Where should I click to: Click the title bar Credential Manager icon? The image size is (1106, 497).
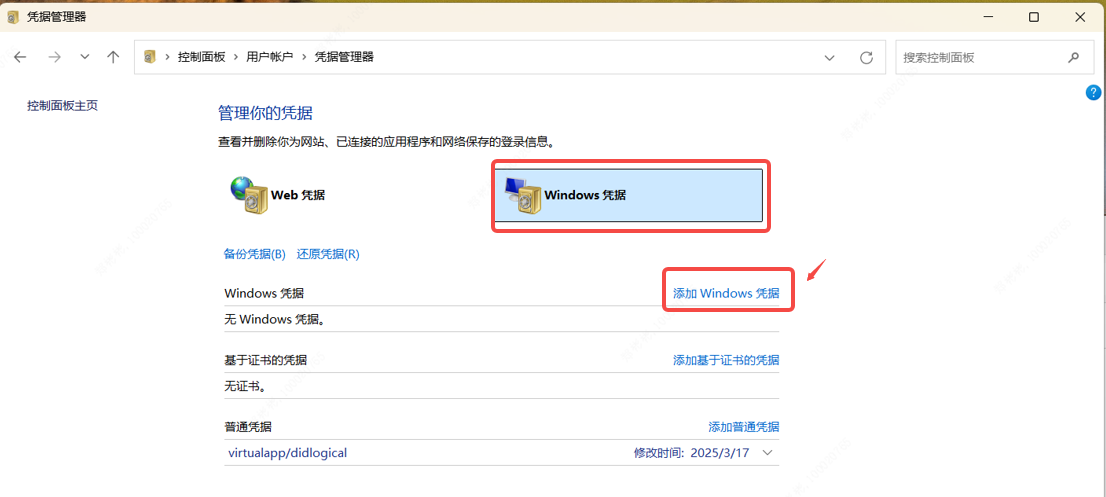(13, 17)
